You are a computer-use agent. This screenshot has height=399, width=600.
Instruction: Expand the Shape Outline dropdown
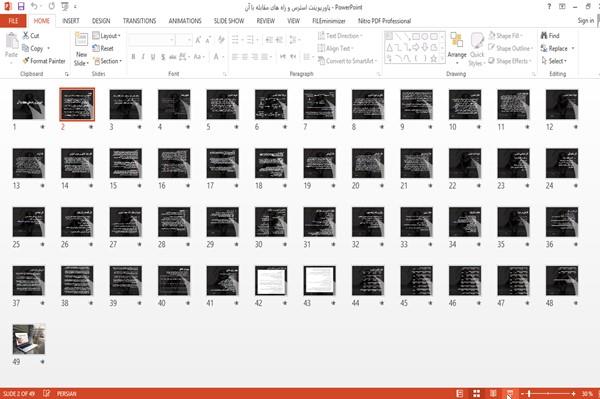click(x=510, y=48)
